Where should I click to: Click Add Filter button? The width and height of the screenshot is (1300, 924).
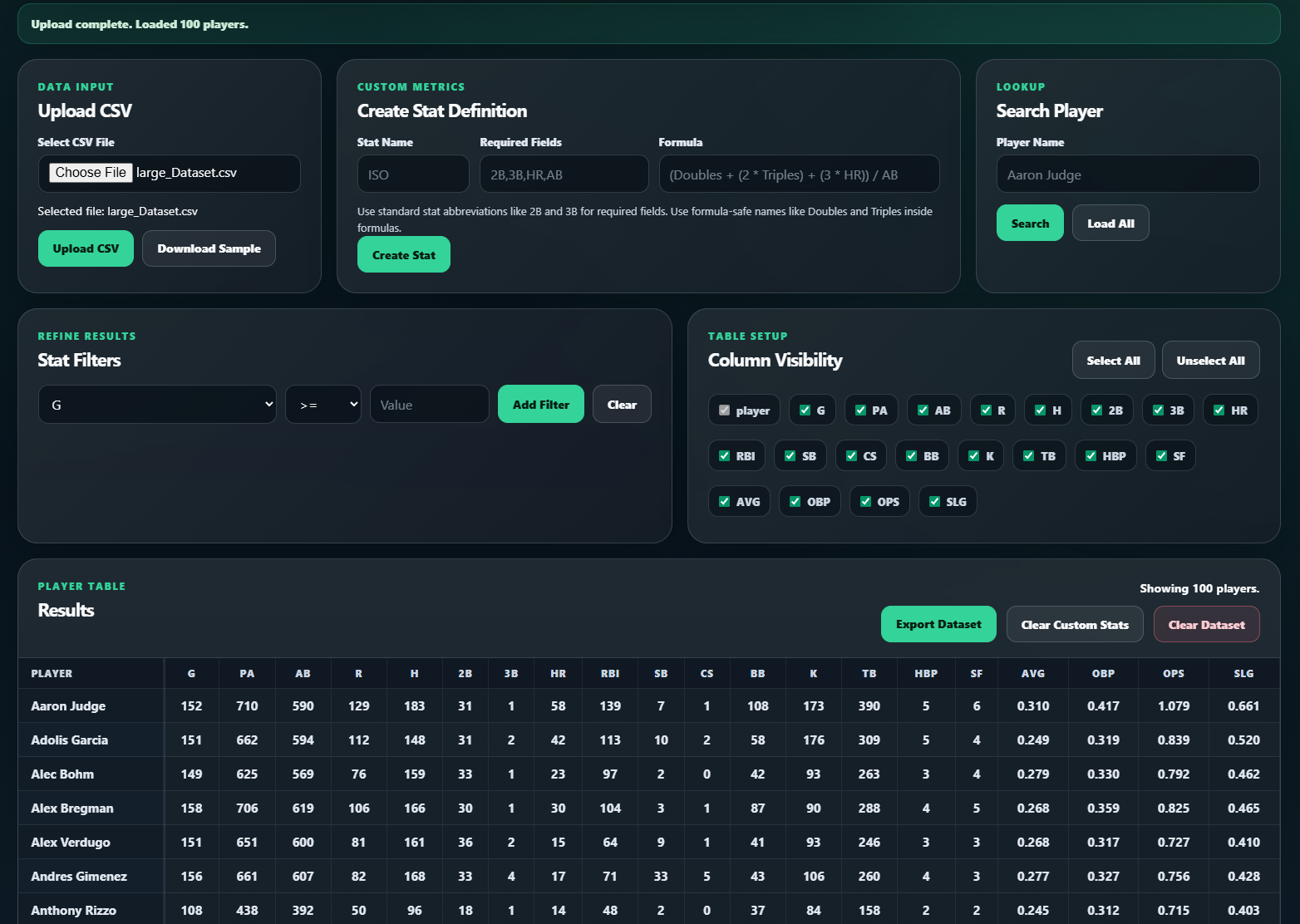point(541,405)
